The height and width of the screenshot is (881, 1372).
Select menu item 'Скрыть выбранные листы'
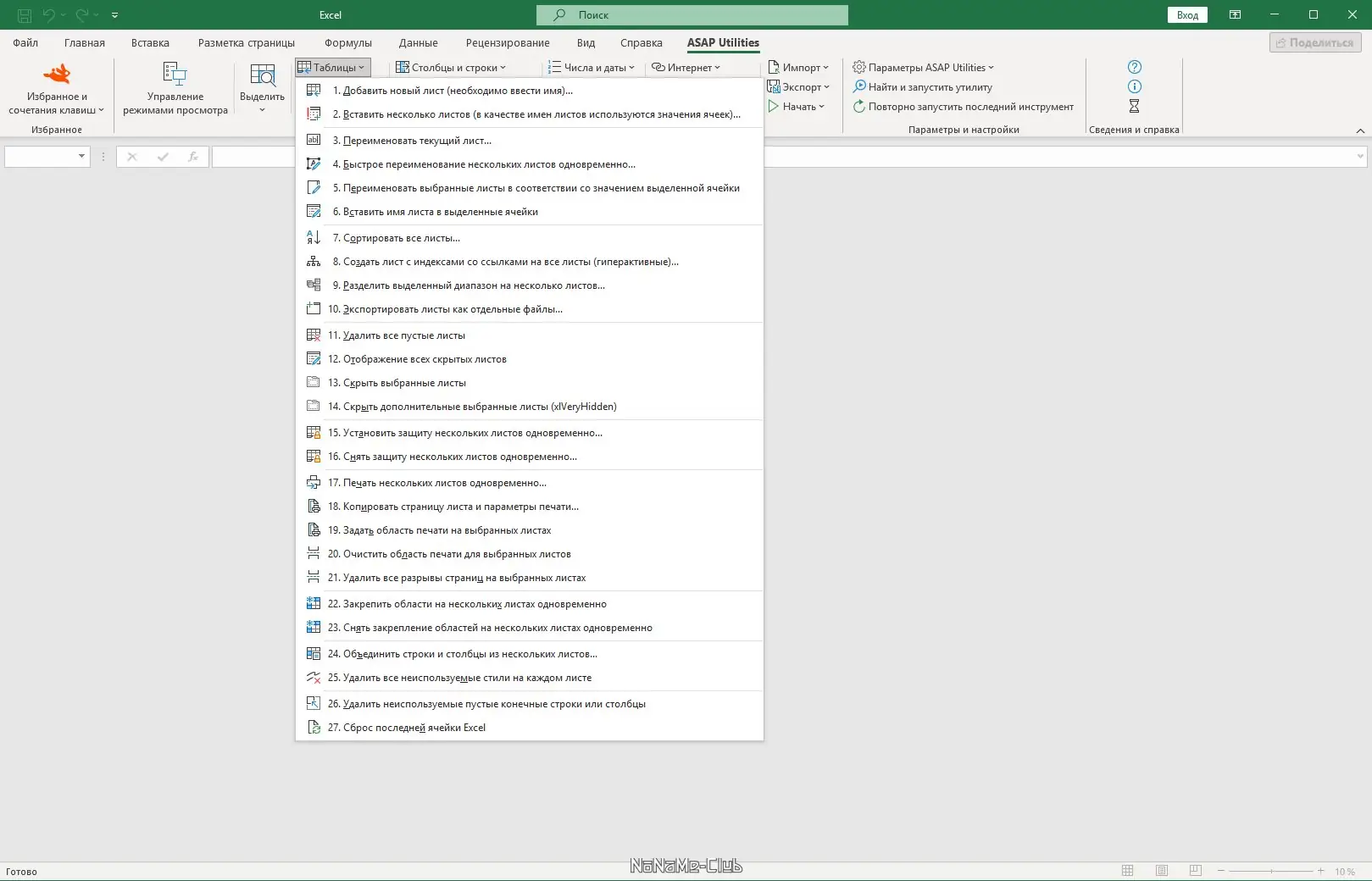tap(530, 383)
